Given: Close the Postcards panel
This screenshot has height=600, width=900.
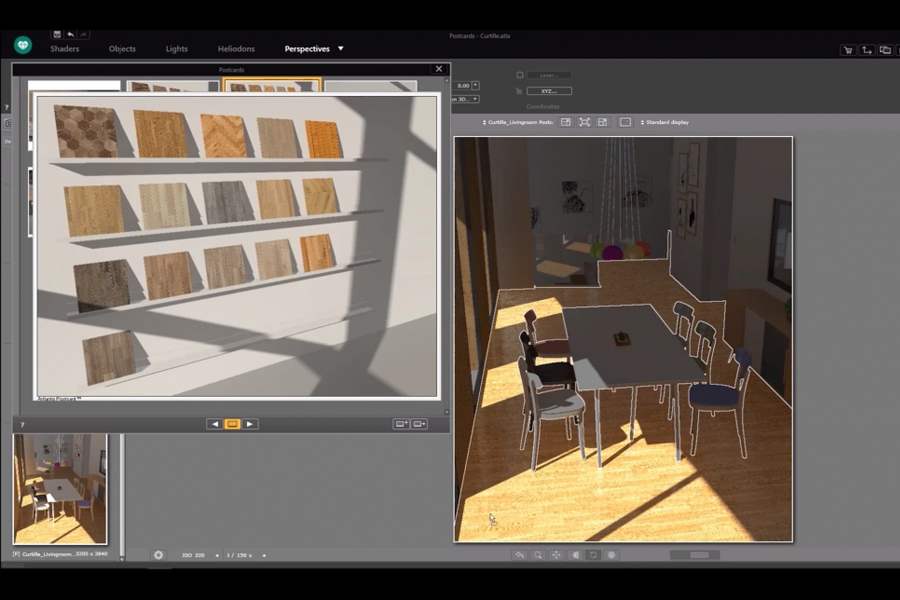Looking at the screenshot, I should point(438,69).
